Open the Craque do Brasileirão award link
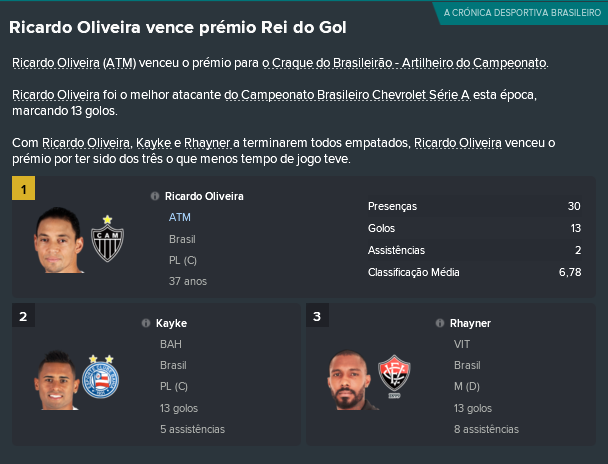The height and width of the screenshot is (464, 608). coord(405,63)
